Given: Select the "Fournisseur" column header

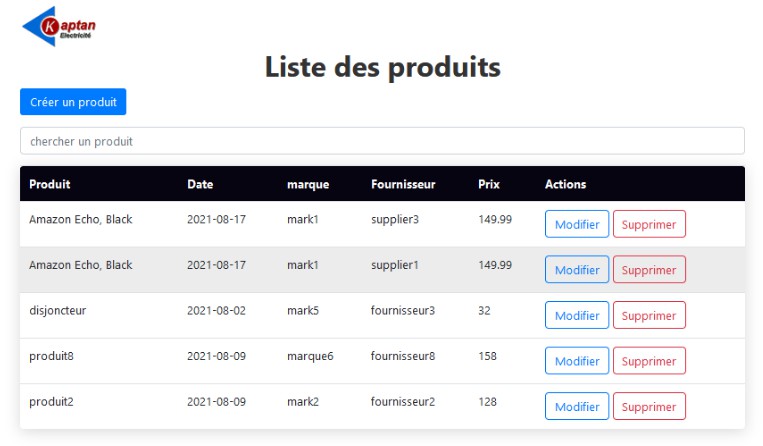Looking at the screenshot, I should (403, 184).
